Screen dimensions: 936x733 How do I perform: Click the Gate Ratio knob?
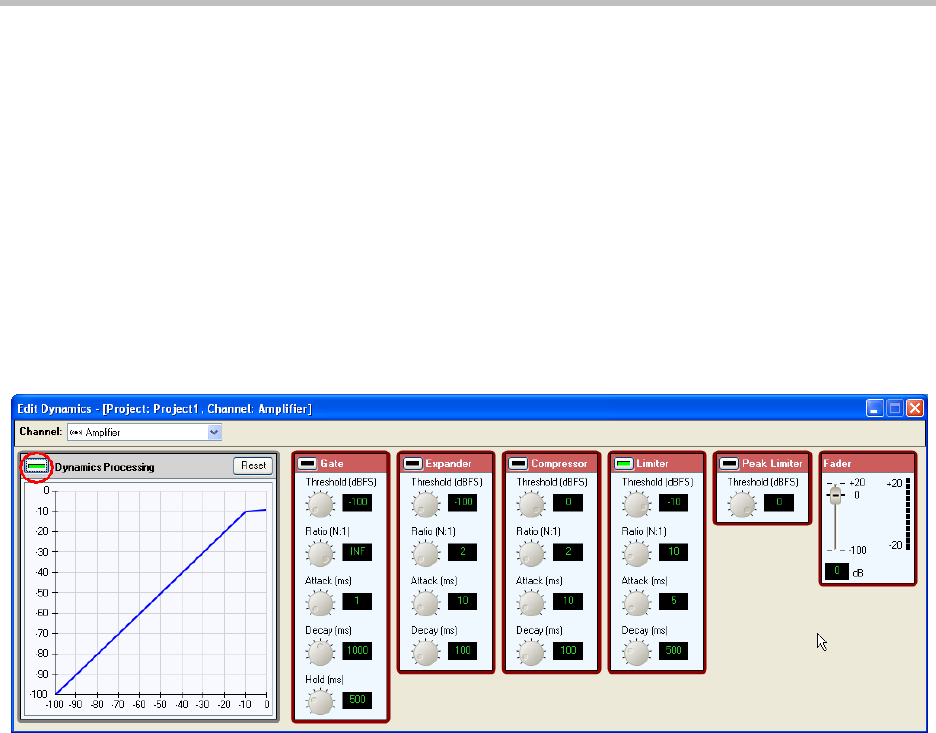(x=321, y=552)
